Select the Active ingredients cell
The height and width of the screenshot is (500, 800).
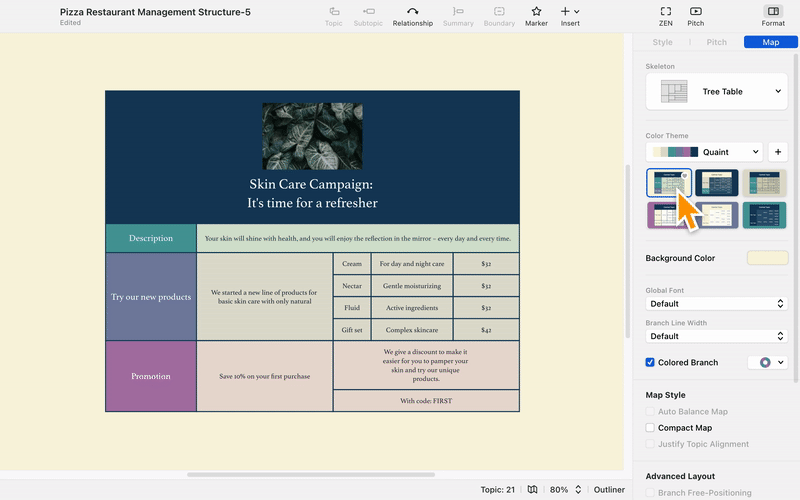(412, 308)
